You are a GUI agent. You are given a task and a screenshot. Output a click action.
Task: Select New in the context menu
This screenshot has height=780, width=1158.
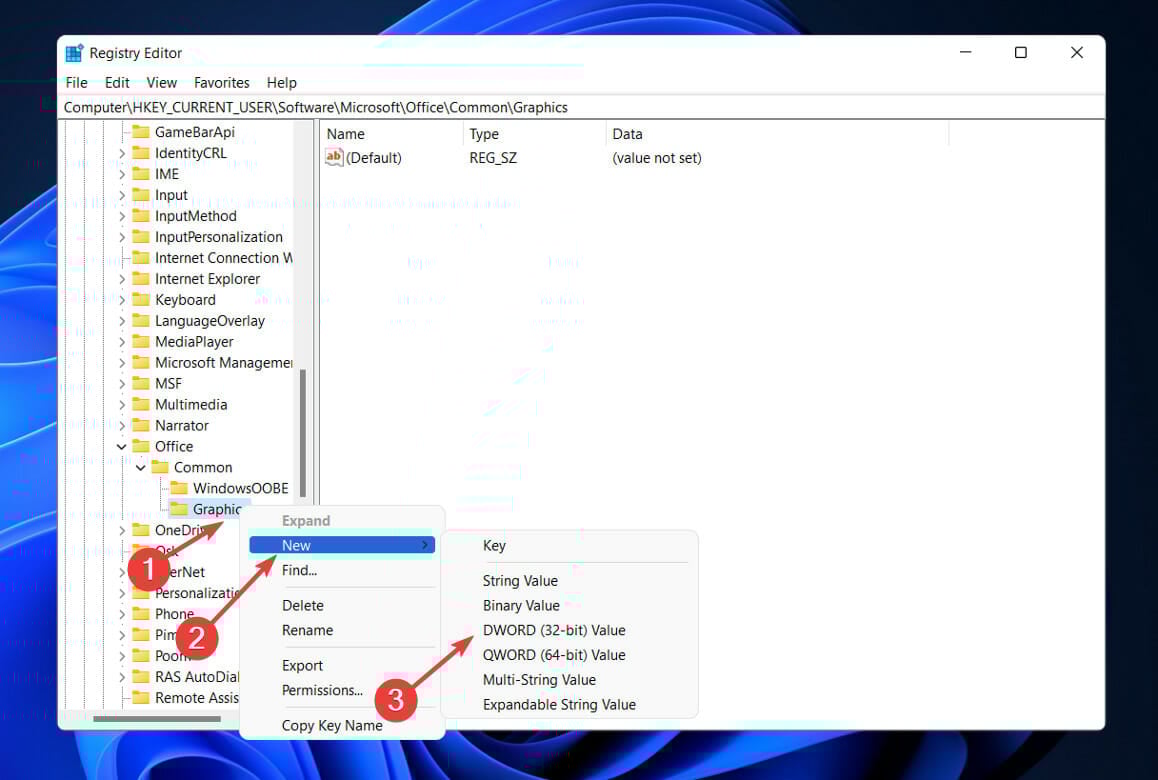[342, 545]
